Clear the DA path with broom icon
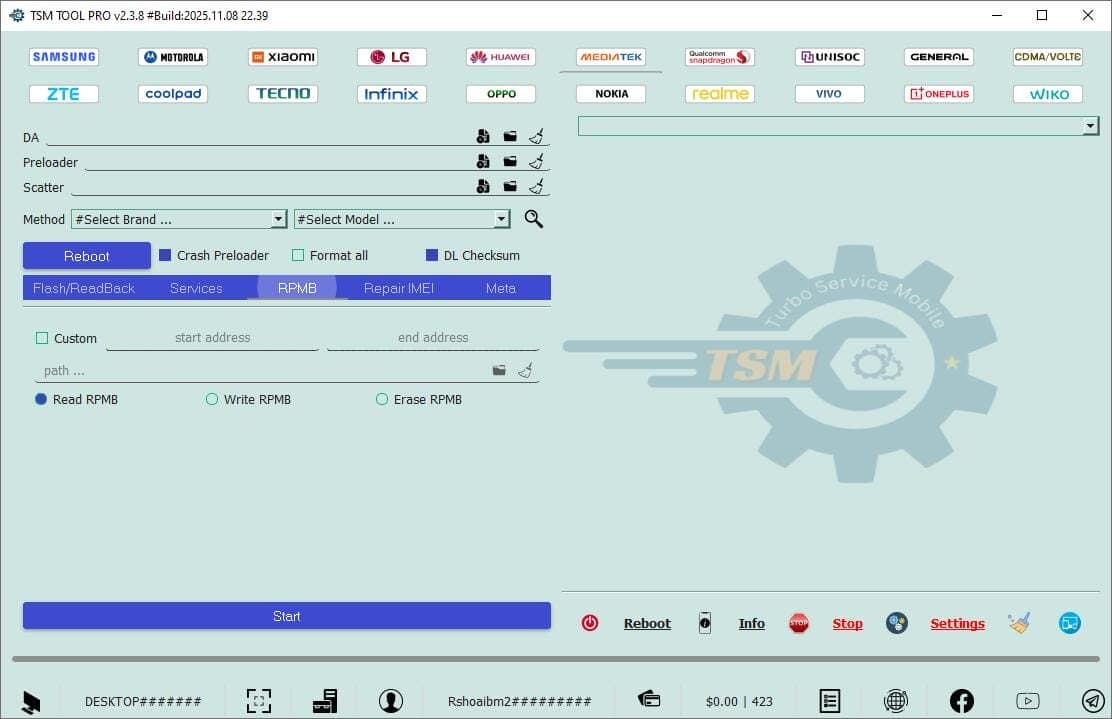 tap(536, 136)
